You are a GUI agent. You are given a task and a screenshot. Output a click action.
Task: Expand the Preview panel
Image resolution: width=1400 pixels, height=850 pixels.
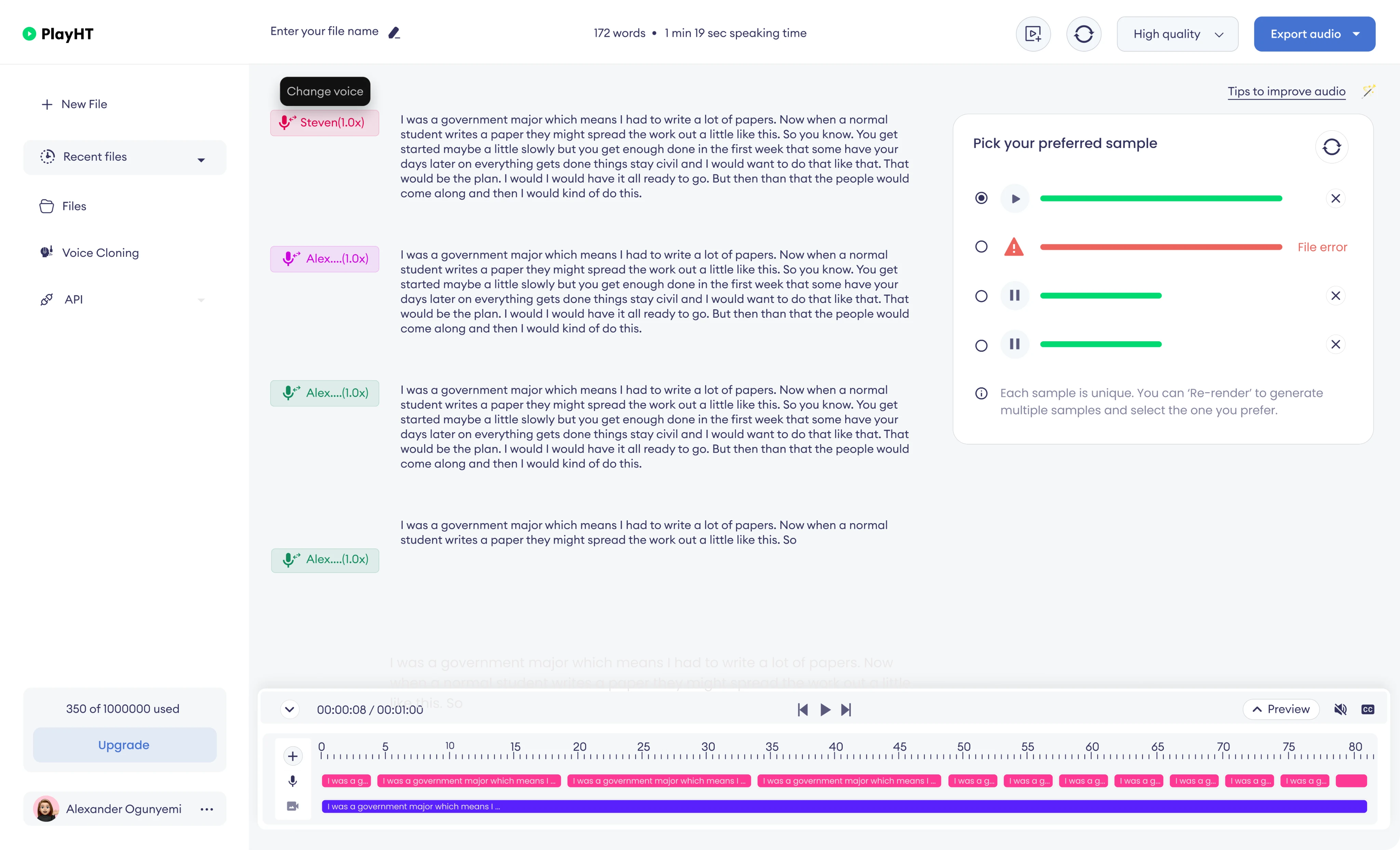pos(1281,709)
